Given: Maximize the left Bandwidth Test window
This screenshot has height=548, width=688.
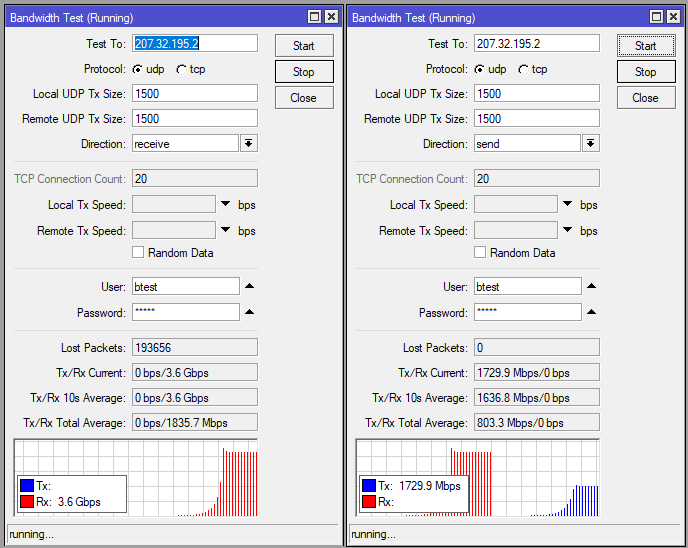Looking at the screenshot, I should [314, 17].
